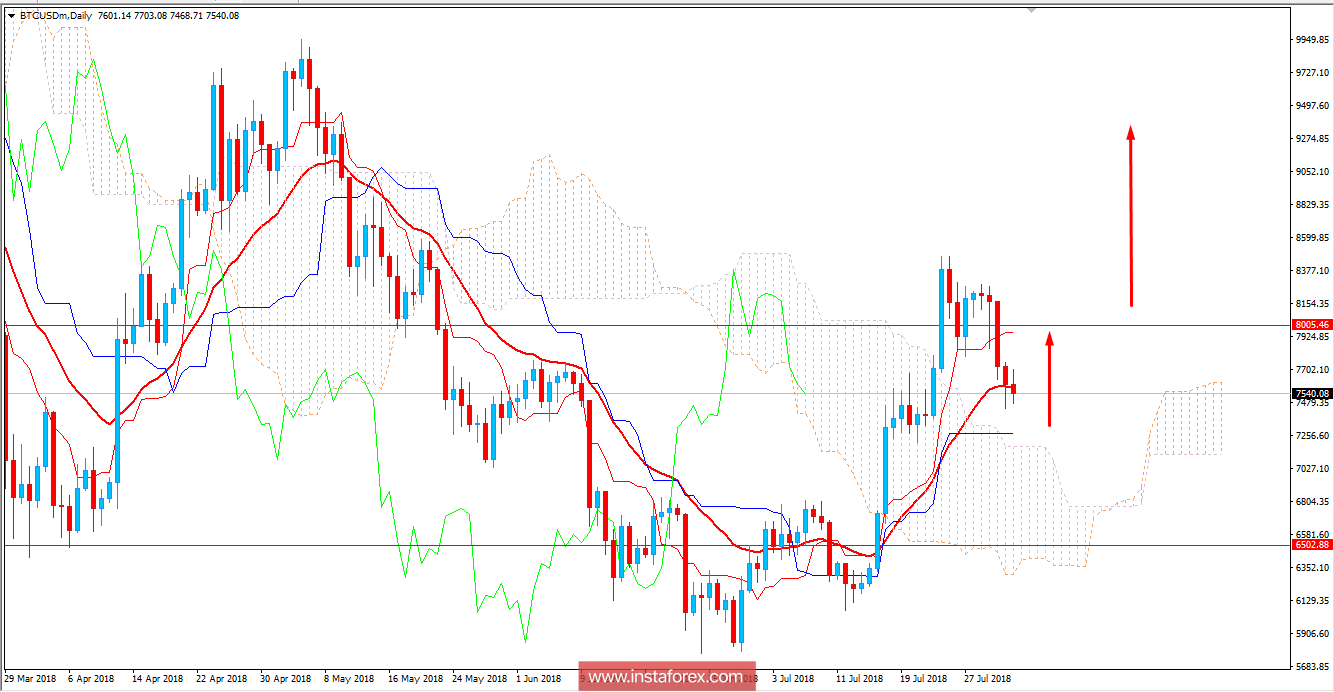Image resolution: width=1334 pixels, height=692 pixels.
Task: Click the 6804.35 price axis label
Action: coord(1311,502)
